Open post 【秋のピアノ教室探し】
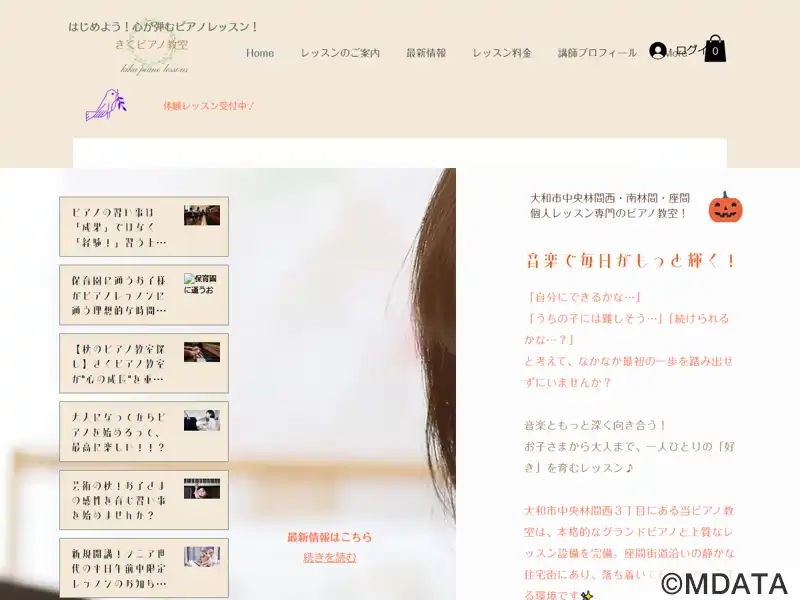This screenshot has width=800, height=600. coord(119,364)
